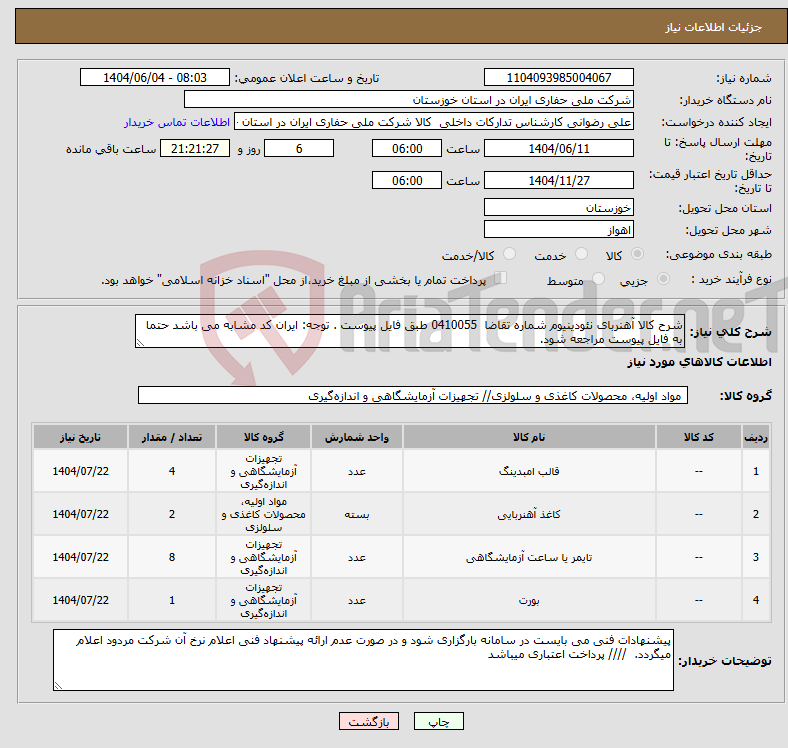This screenshot has width=788, height=748.
Task: Click the مواد اولیه group cell in row 2
Action: pos(264,514)
